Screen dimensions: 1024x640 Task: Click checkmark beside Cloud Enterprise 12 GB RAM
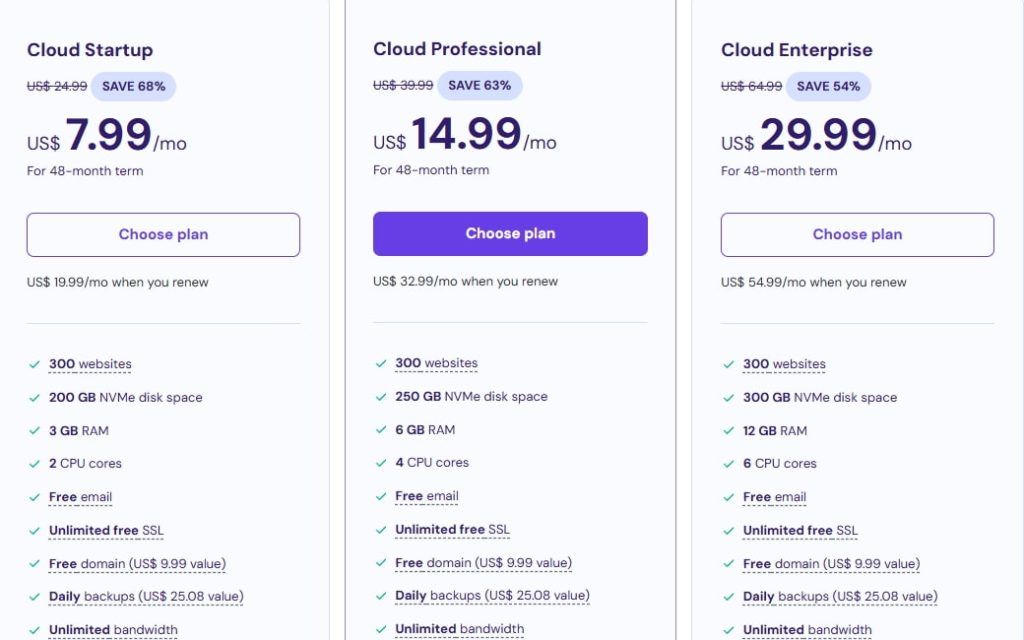click(x=728, y=431)
